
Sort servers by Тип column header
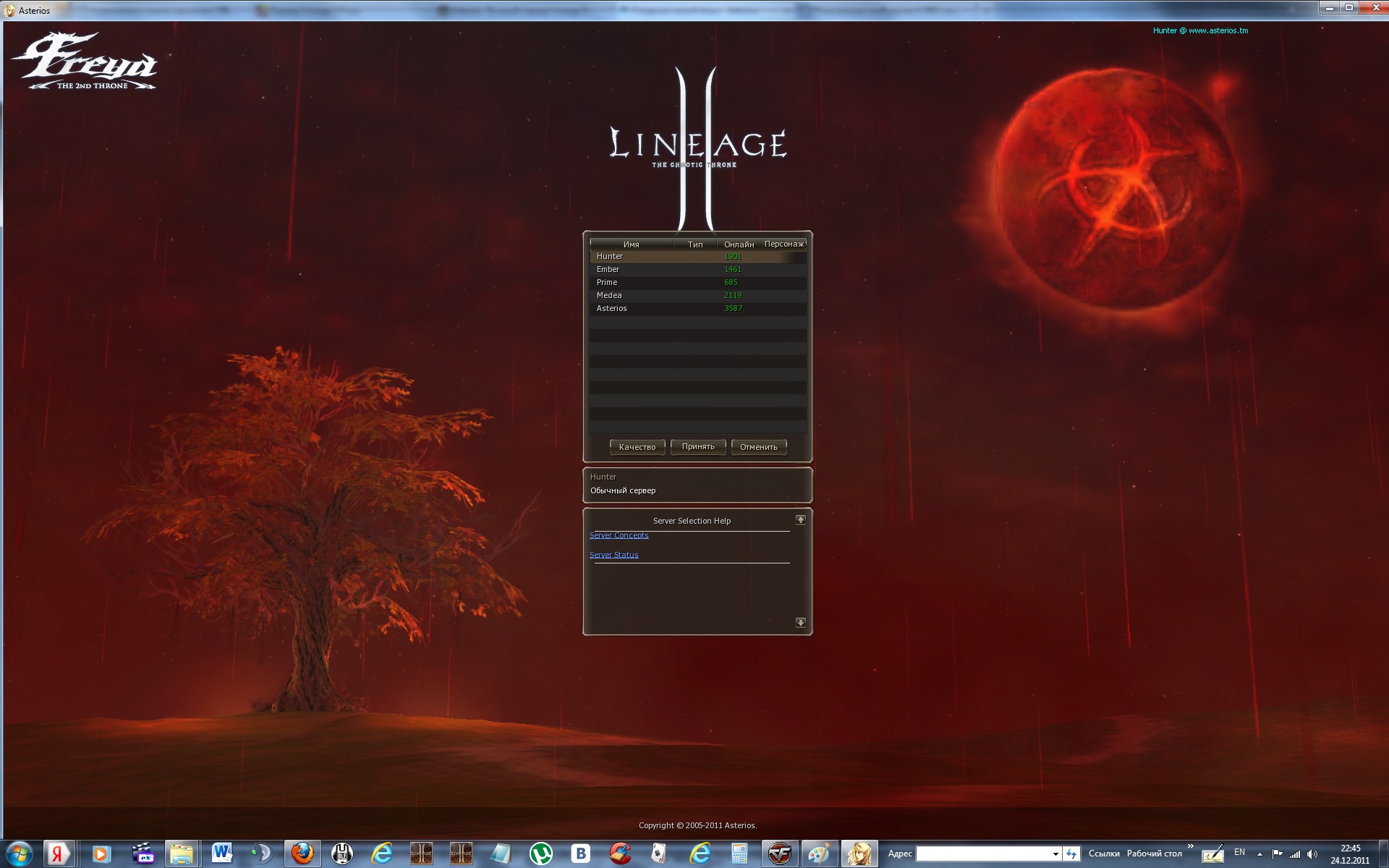point(695,244)
